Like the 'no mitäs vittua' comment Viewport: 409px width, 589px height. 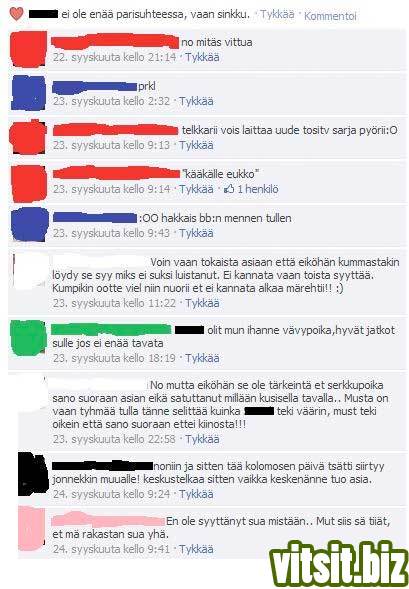(x=202, y=57)
